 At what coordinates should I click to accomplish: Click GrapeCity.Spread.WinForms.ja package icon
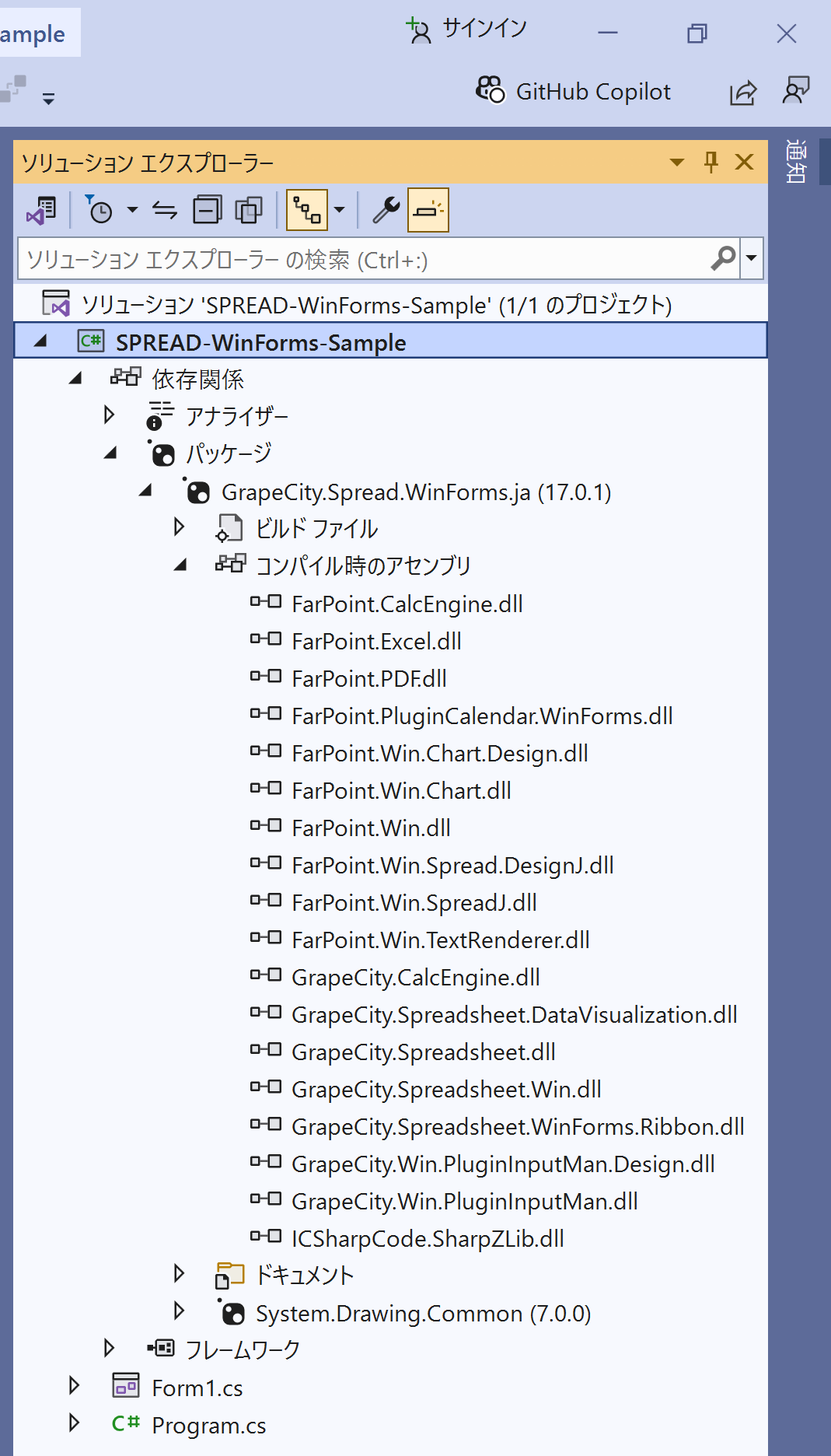(x=197, y=491)
